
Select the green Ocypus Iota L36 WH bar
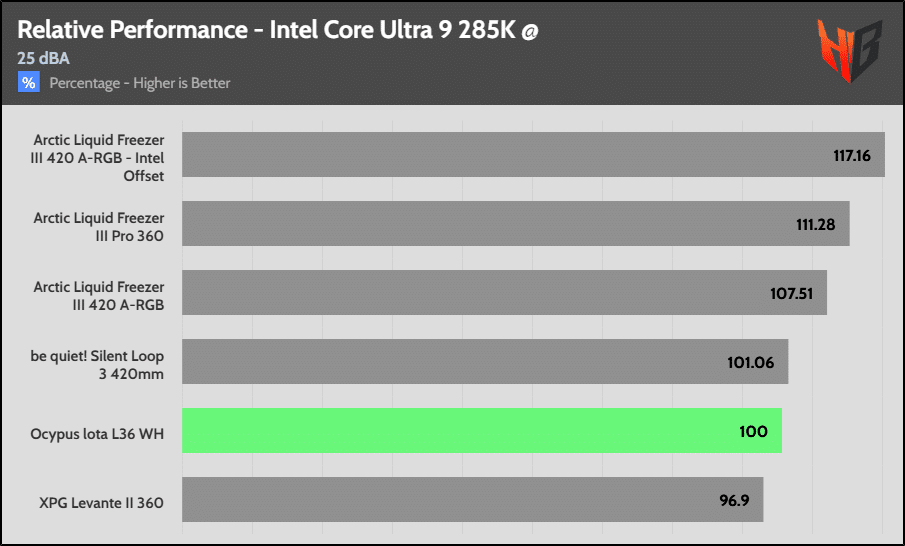pos(482,431)
